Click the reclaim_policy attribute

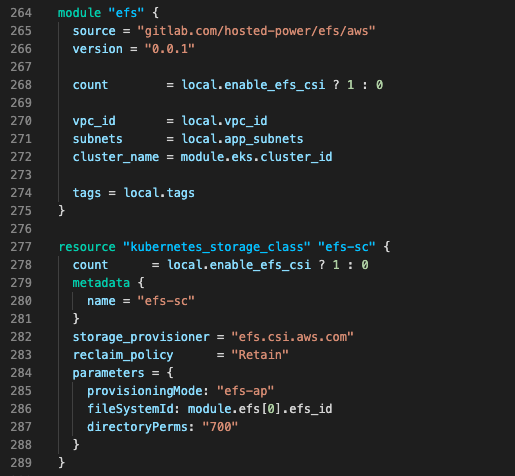pos(123,355)
